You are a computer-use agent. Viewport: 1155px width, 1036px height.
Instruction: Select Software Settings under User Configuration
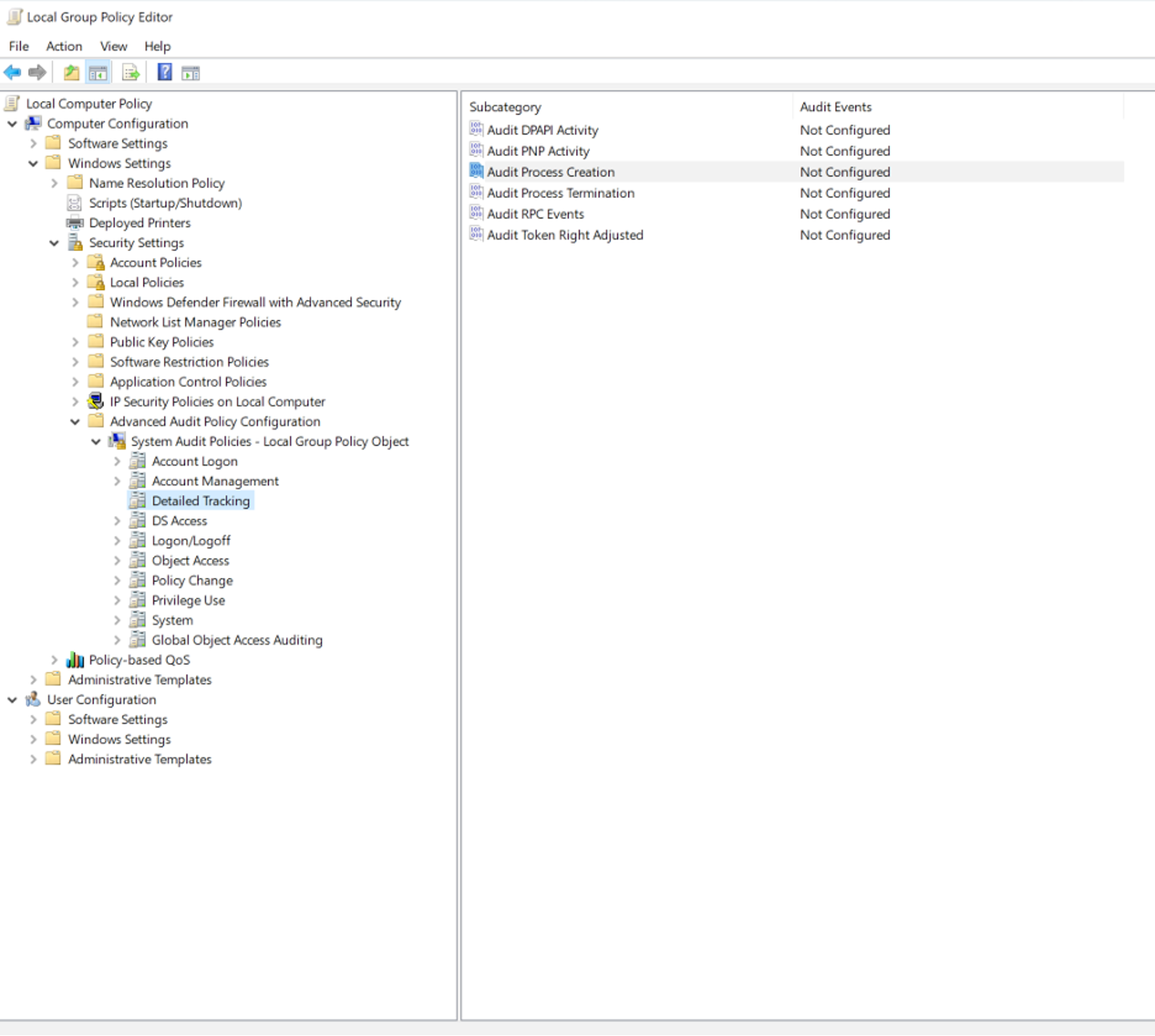(x=118, y=719)
